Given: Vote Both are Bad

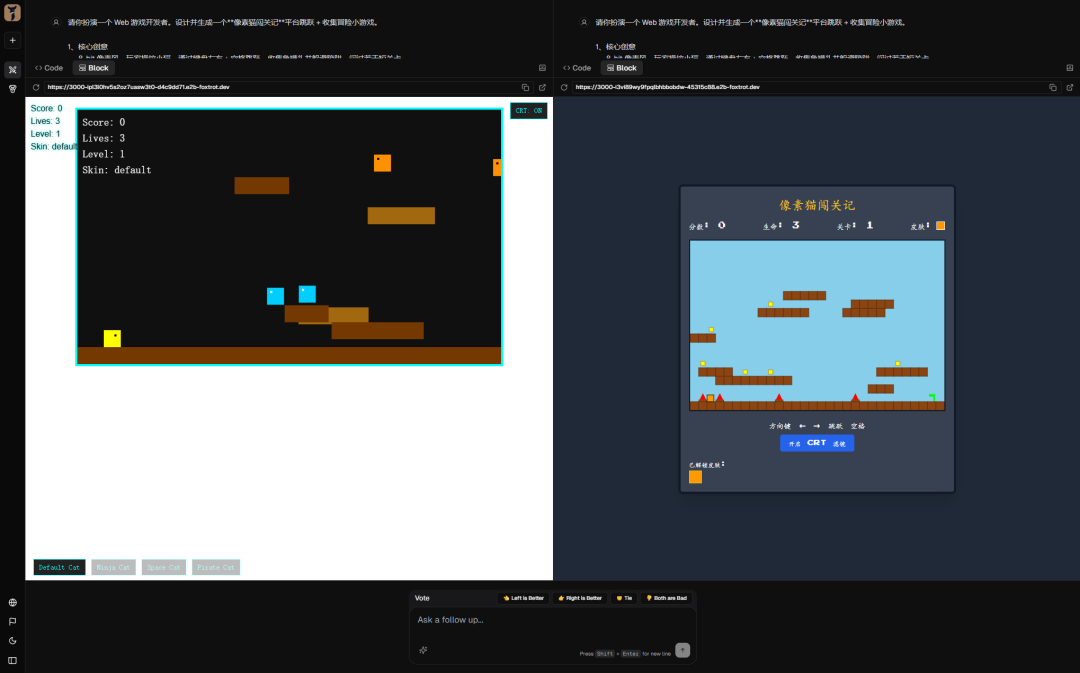Looking at the screenshot, I should pos(667,598).
